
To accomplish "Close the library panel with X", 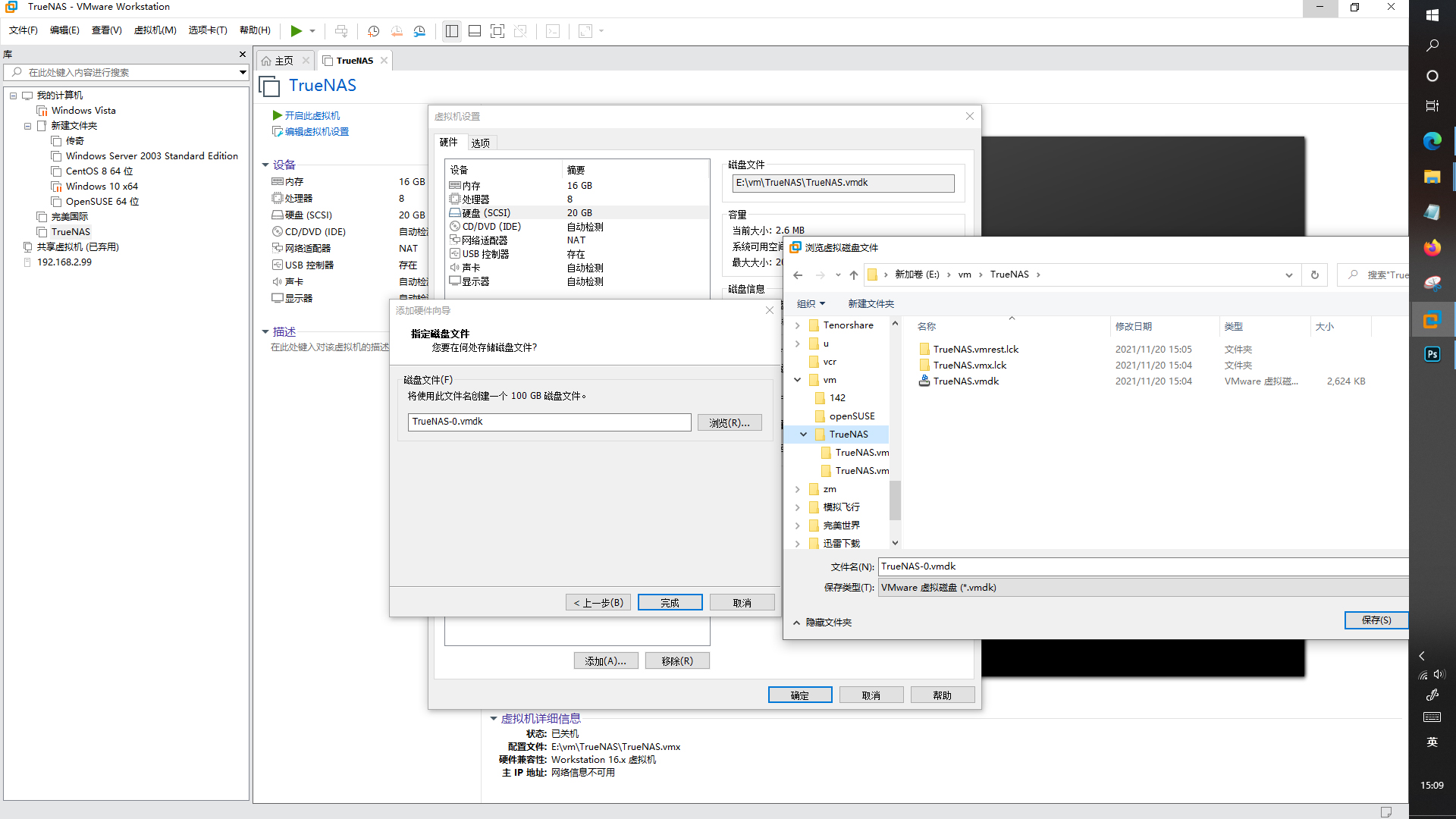I will click(243, 55).
